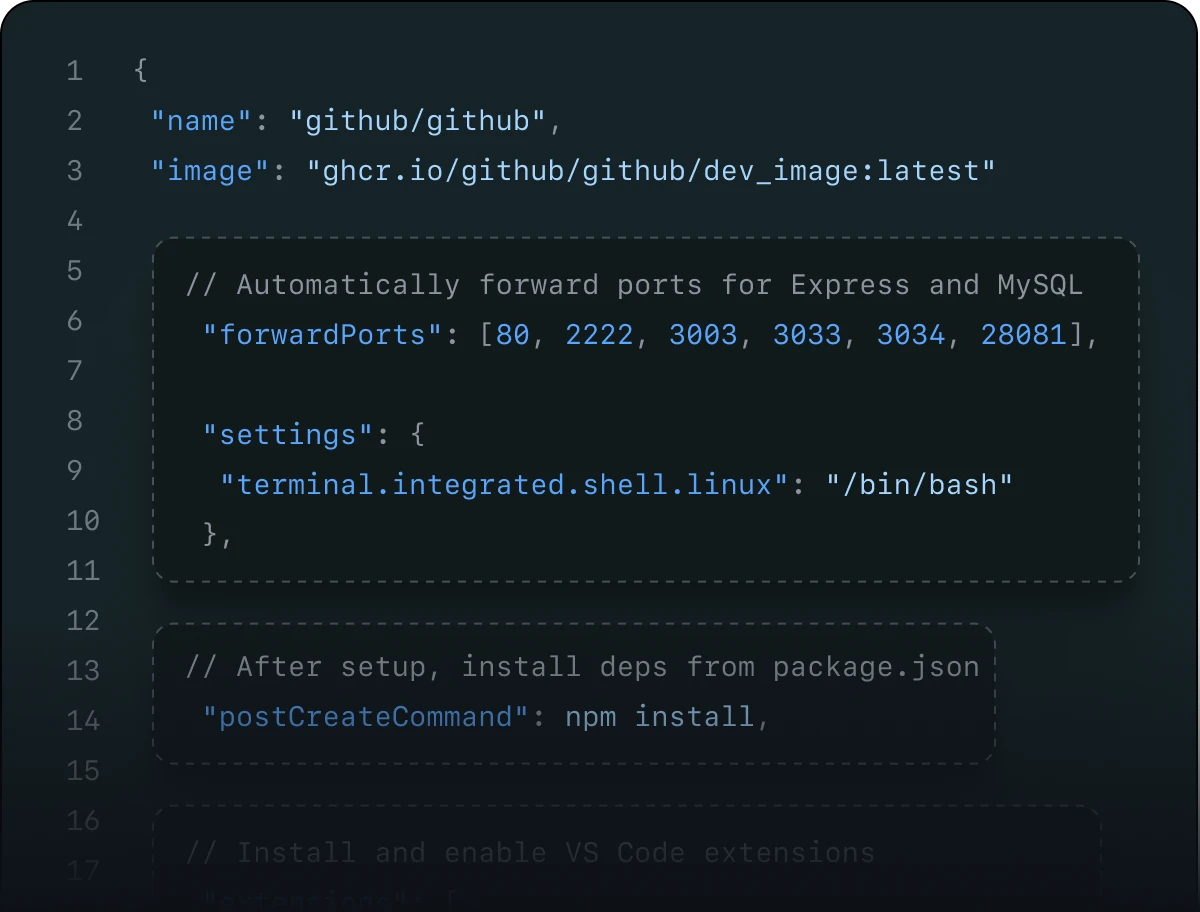Click port 28081 in the ports array
Image resolution: width=1200 pixels, height=912 pixels.
point(1023,334)
